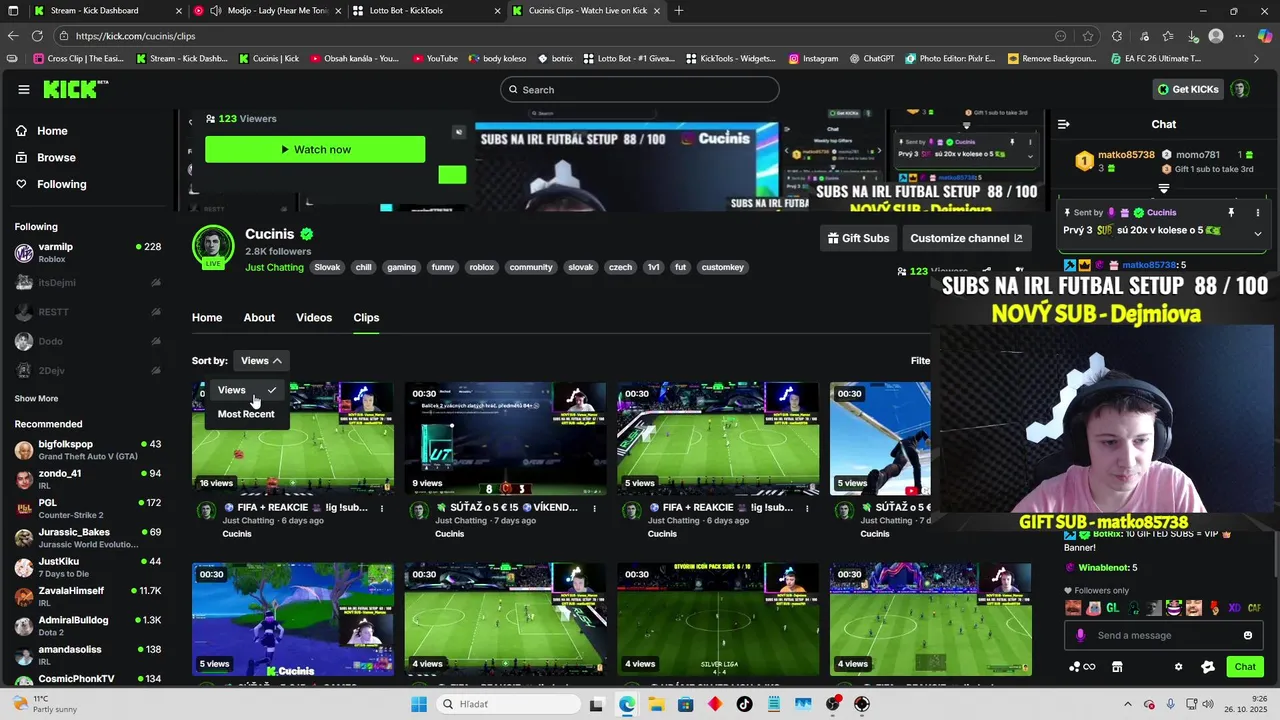The width and height of the screenshot is (1280, 720).
Task: Expand the top gifters leaderboard
Action: point(1164,188)
